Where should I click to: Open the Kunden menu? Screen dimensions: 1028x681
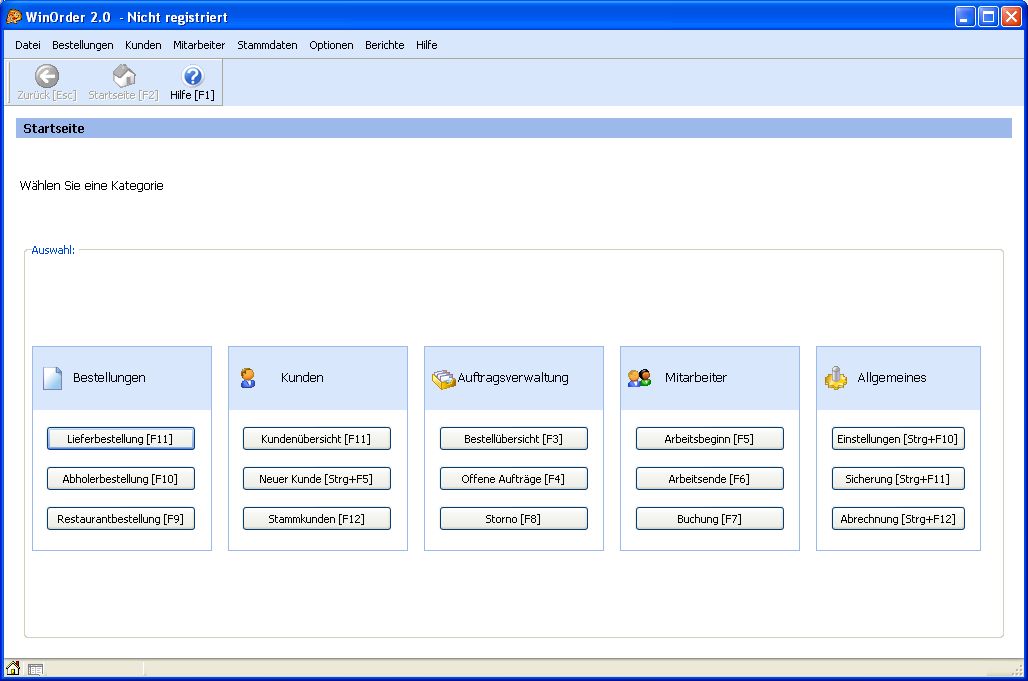143,45
